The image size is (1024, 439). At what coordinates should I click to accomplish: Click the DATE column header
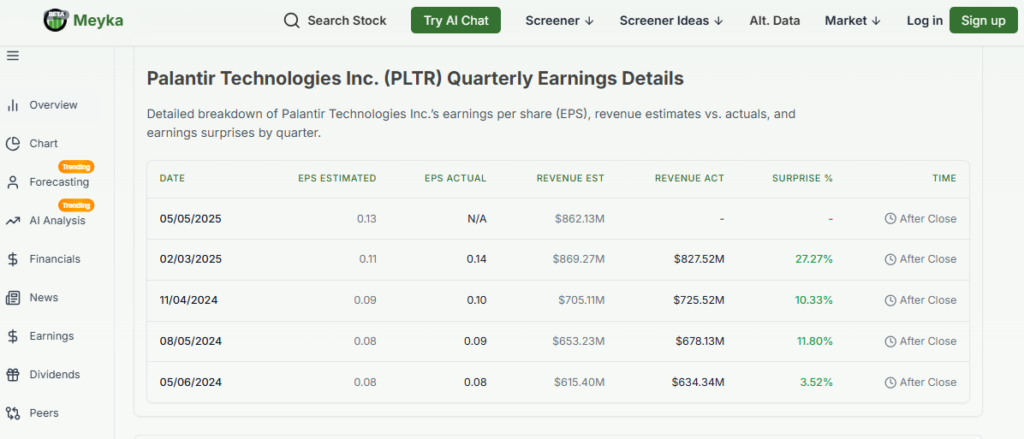tap(172, 178)
